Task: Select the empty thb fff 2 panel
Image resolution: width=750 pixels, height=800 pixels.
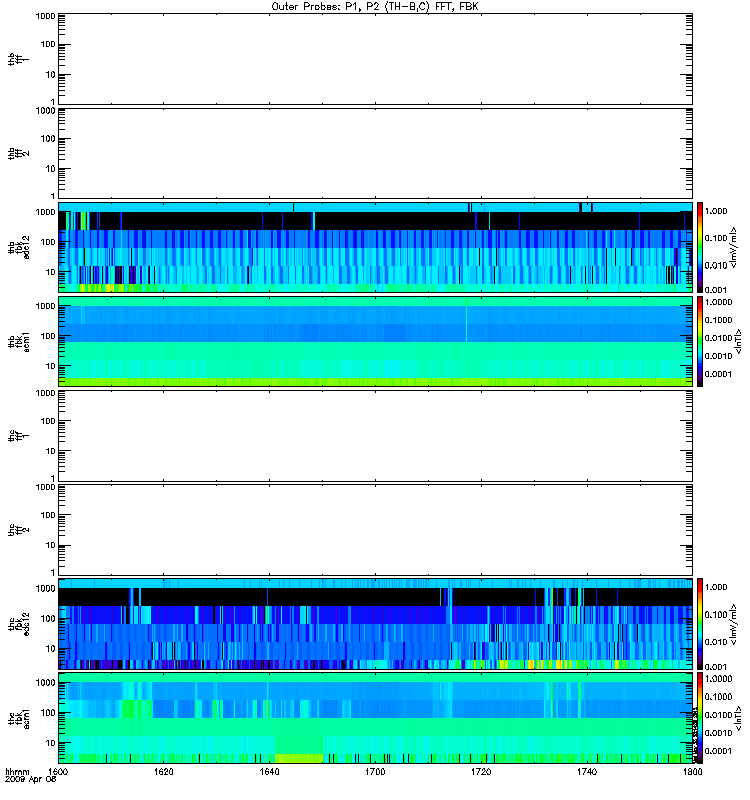Action: 375,153
